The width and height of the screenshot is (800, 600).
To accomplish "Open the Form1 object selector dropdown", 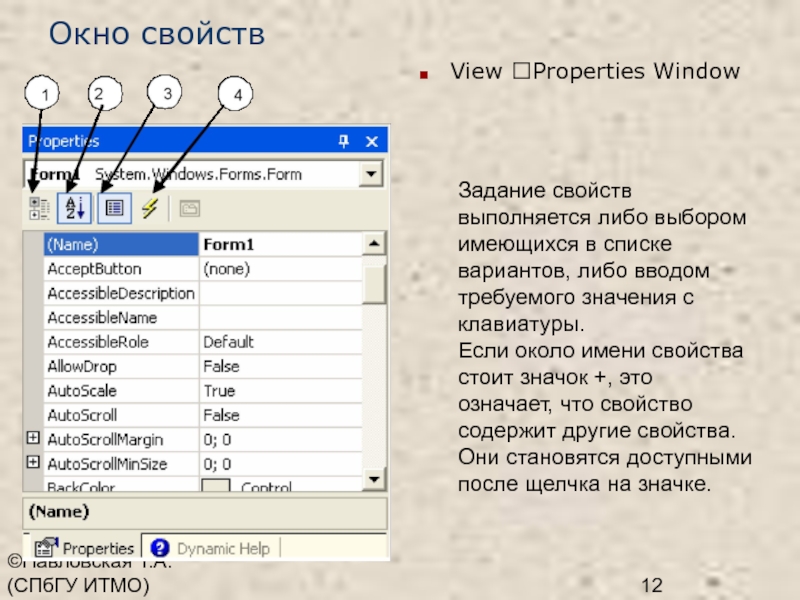I will point(372,174).
